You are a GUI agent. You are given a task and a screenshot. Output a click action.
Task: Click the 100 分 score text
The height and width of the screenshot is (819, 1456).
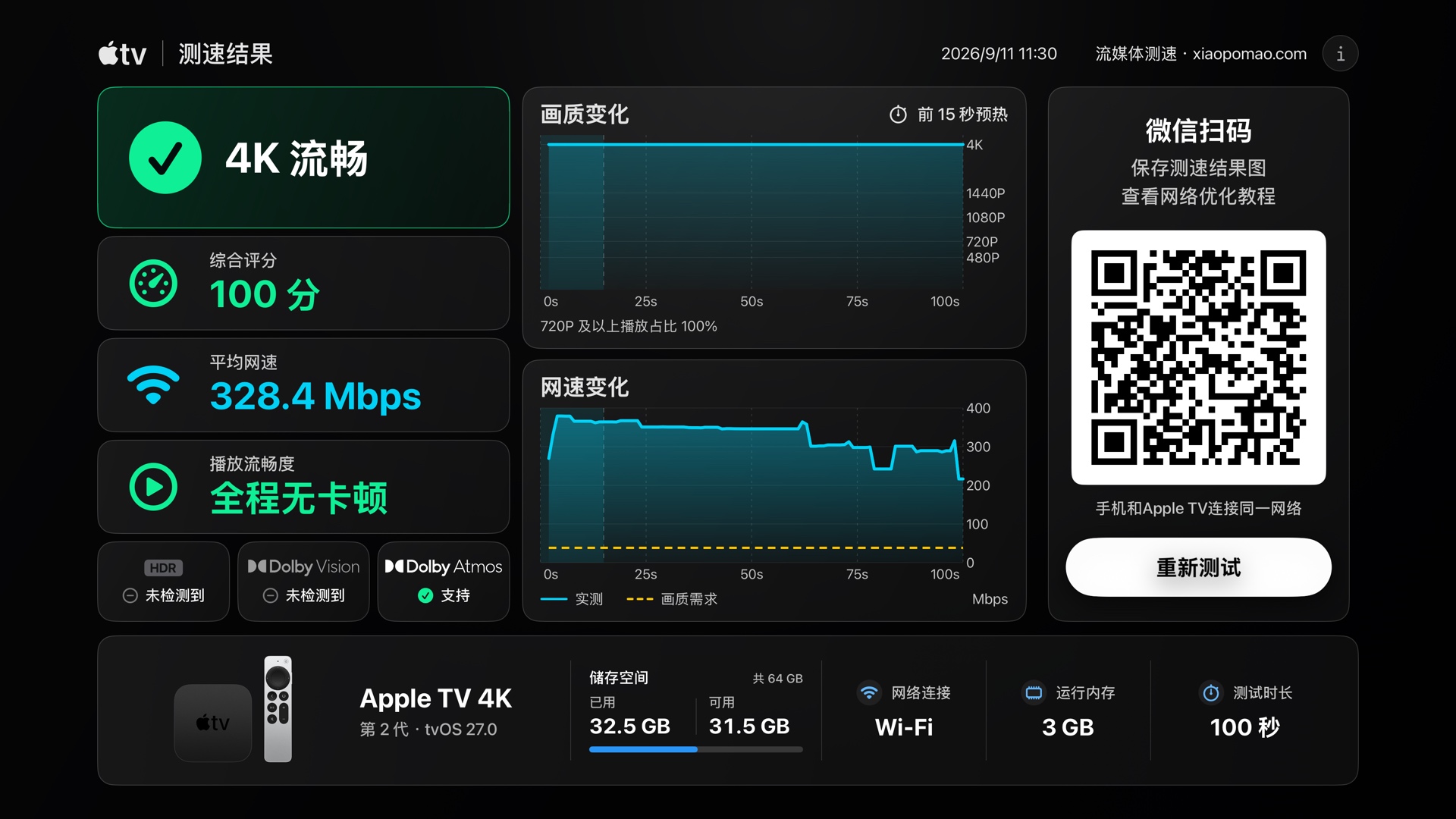(x=265, y=294)
